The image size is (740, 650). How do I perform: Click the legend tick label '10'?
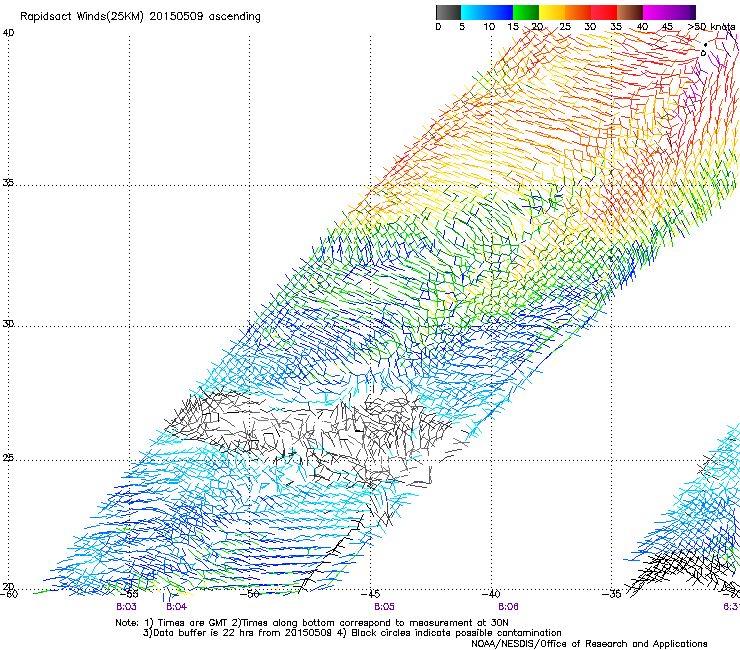tap(489, 27)
